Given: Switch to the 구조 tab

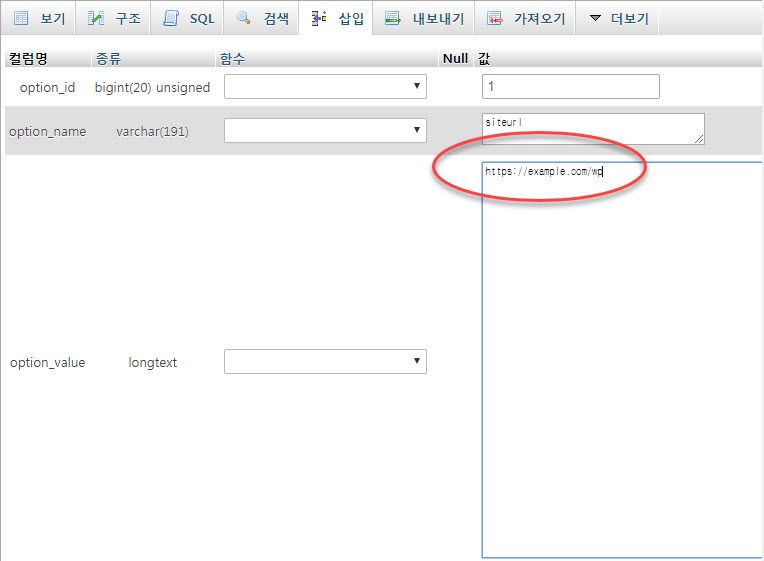Looking at the screenshot, I should (113, 18).
